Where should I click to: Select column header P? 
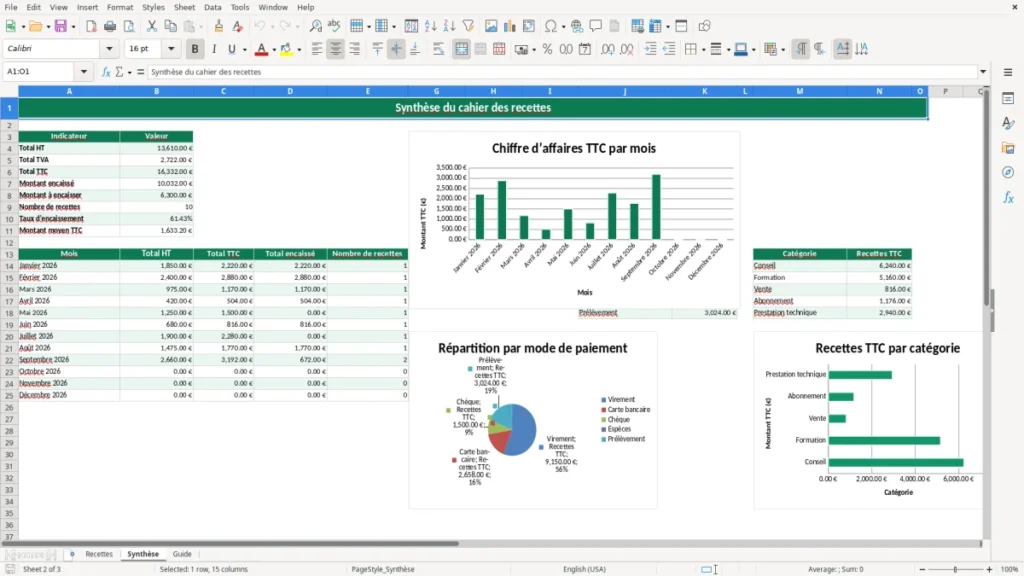tap(946, 91)
